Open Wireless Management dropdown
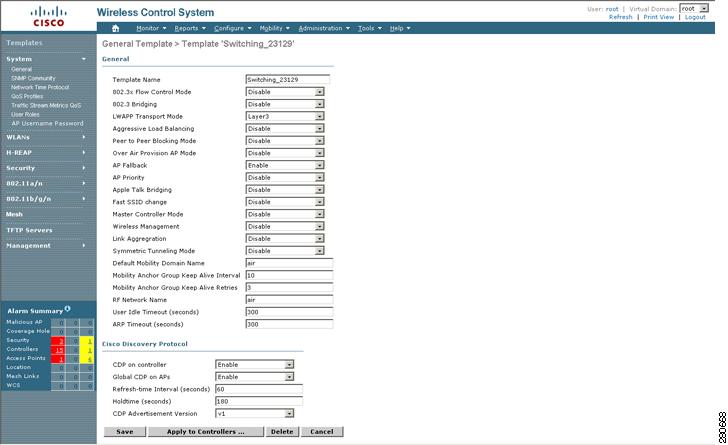This screenshot has width=728, height=445. tap(285, 226)
